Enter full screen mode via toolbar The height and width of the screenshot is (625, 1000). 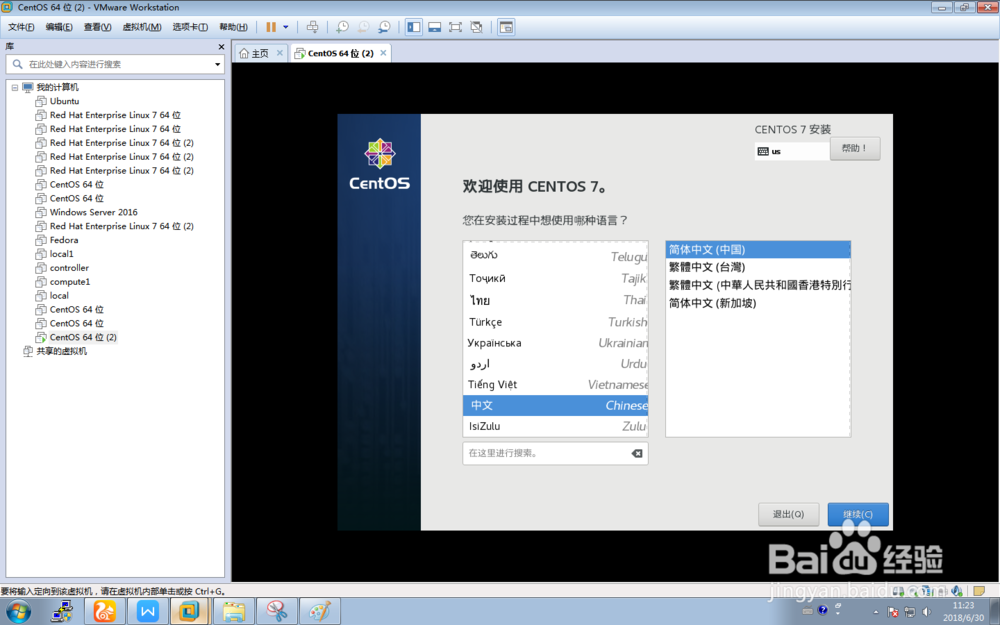[455, 27]
